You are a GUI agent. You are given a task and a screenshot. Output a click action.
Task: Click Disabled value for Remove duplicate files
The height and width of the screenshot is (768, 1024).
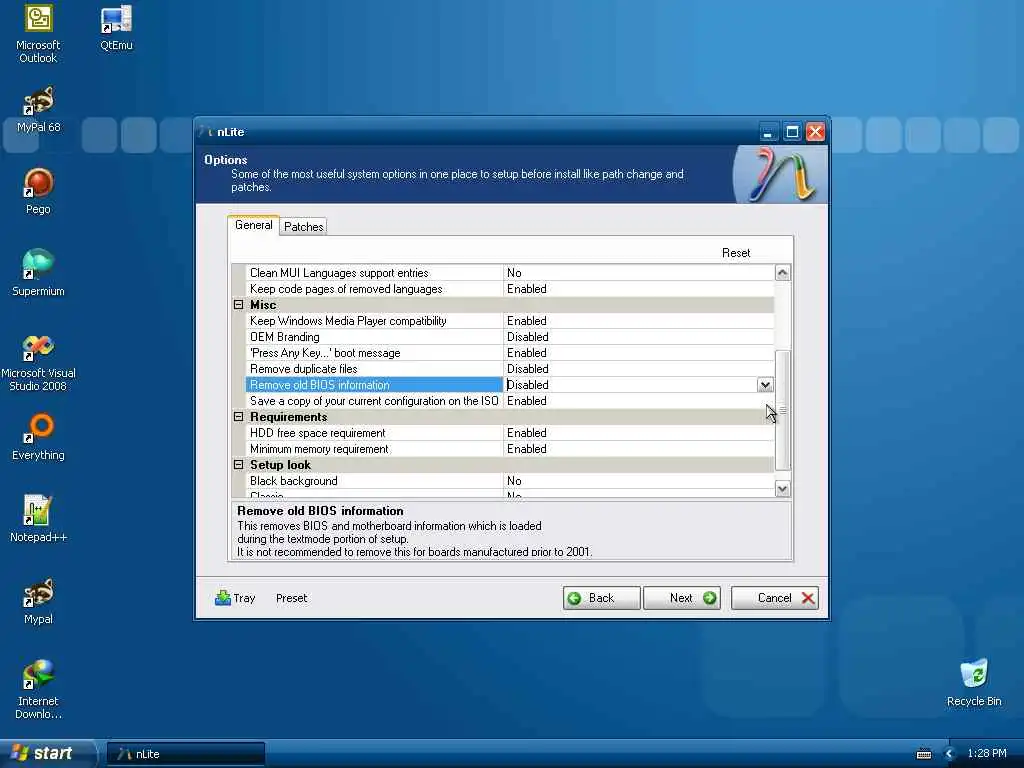coord(528,369)
